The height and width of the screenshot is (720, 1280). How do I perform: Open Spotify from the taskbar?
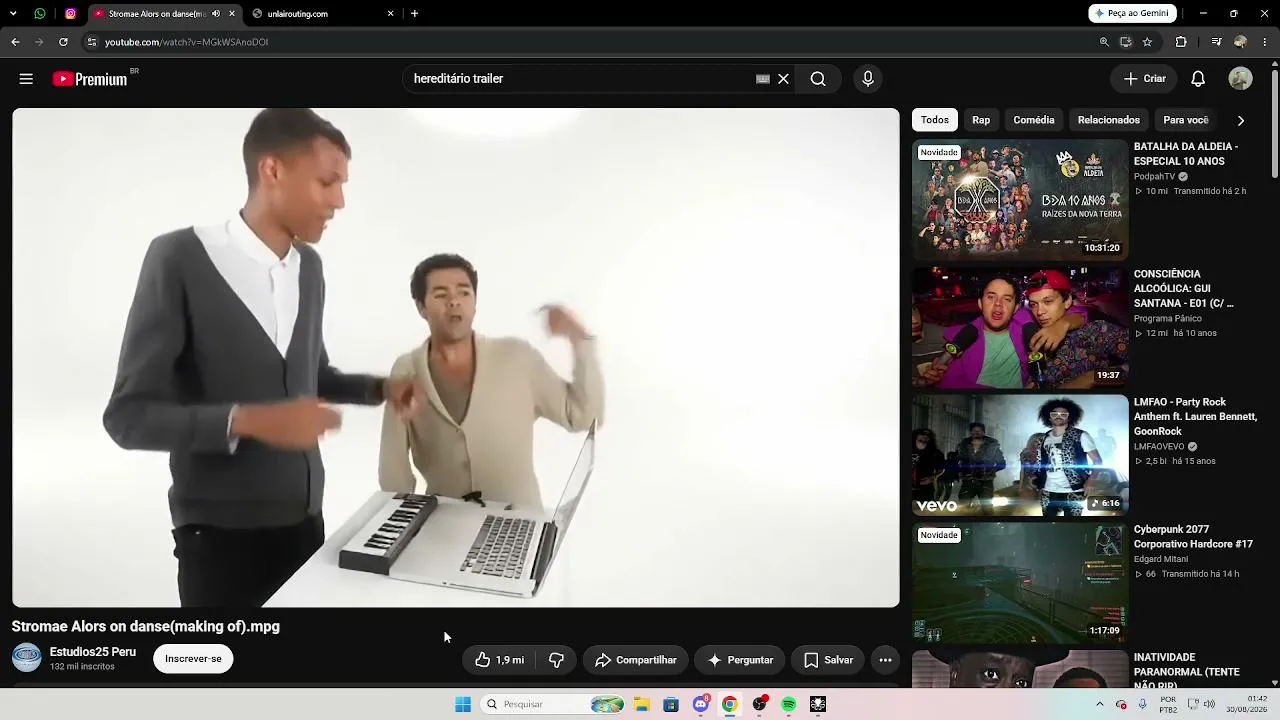(789, 704)
